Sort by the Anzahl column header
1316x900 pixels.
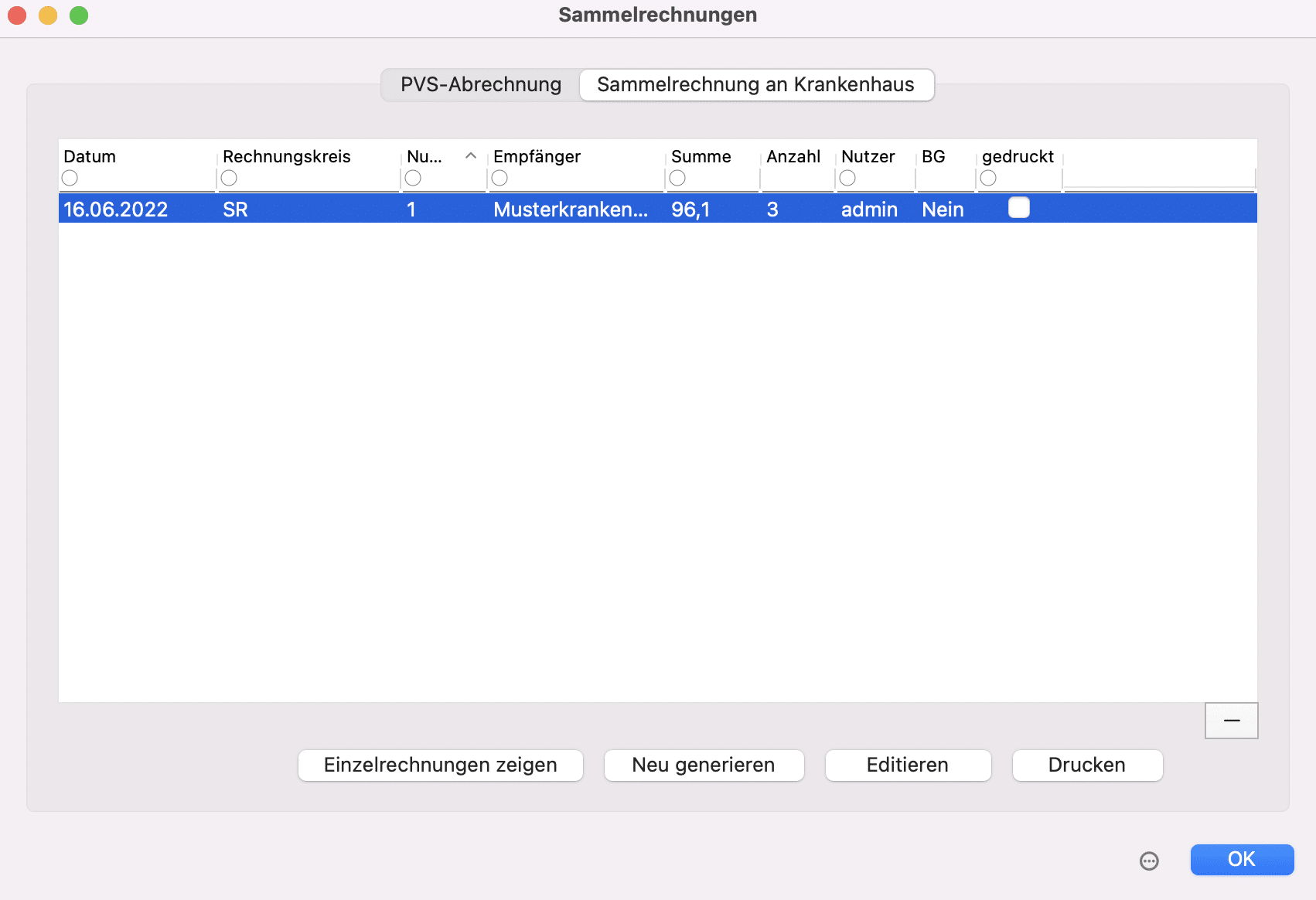(793, 156)
